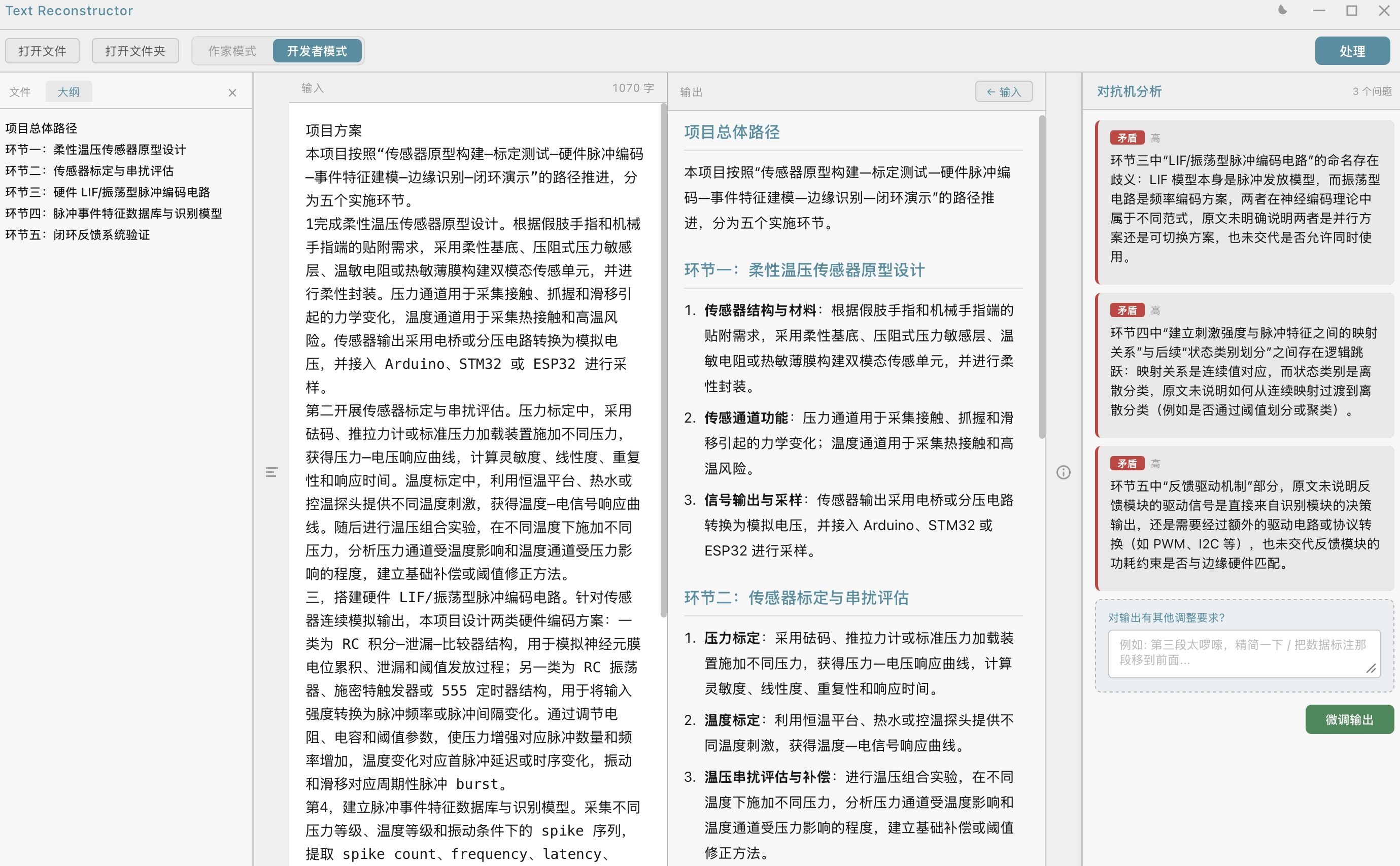Image resolution: width=1400 pixels, height=866 pixels.
Task: Click the output panel scrollbar
Action: tap(1041, 277)
